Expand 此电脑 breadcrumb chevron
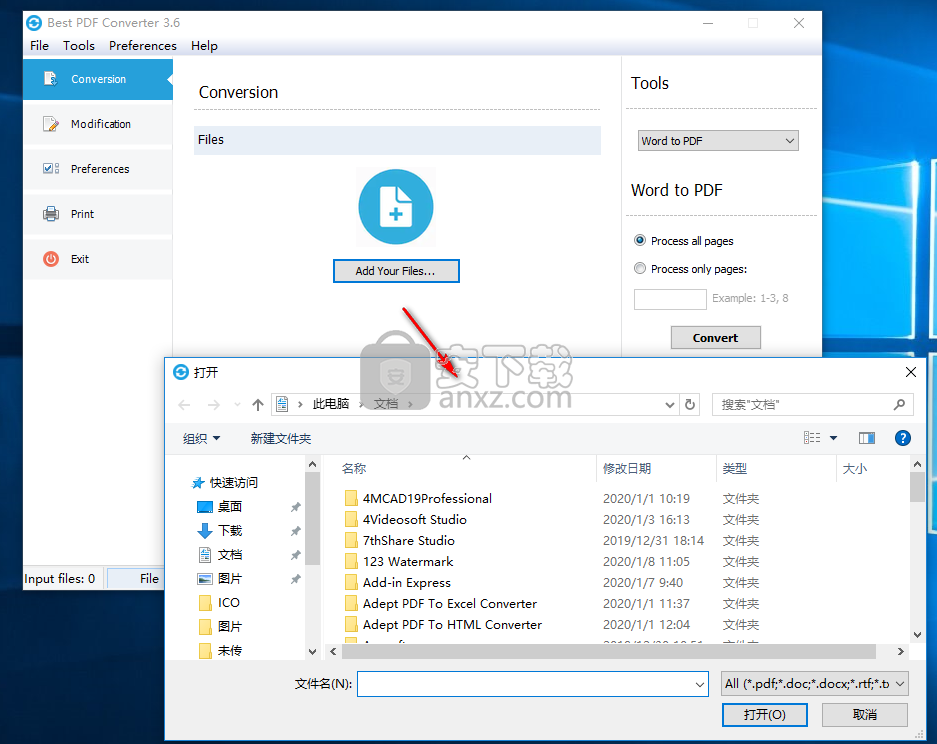937x744 pixels. pos(361,405)
